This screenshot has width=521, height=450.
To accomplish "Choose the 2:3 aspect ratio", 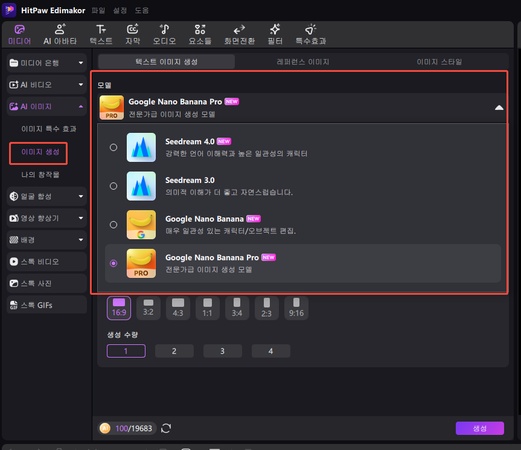I will [x=266, y=308].
